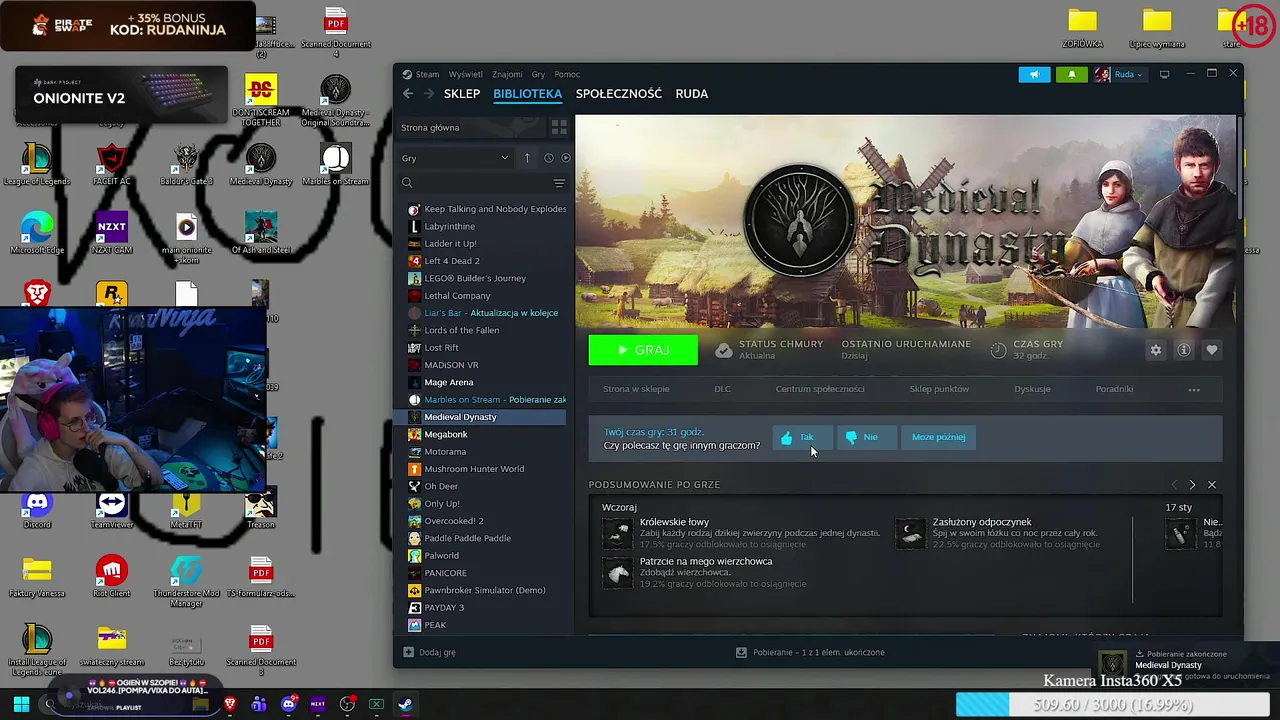This screenshot has height=720, width=1280.
Task: Select Medieval Dynasty desktop shortcut
Action: pyautogui.click(x=261, y=164)
